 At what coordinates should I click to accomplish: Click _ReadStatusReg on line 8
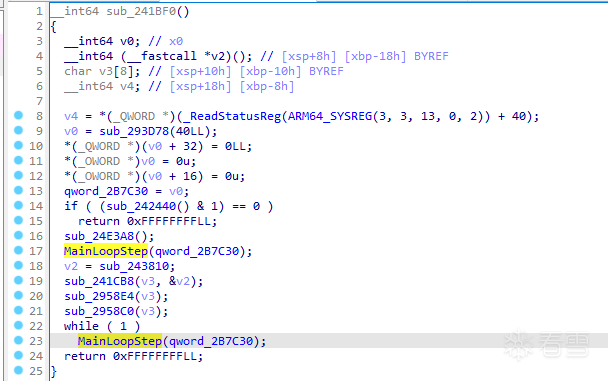coord(232,116)
